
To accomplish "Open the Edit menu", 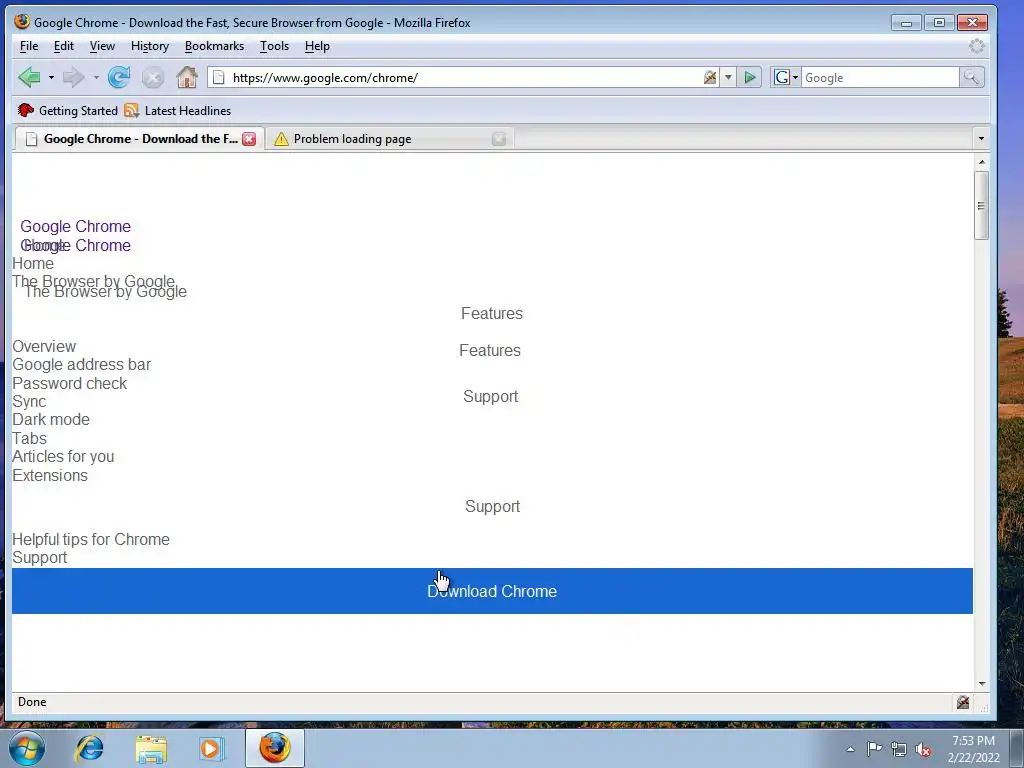I will point(63,46).
